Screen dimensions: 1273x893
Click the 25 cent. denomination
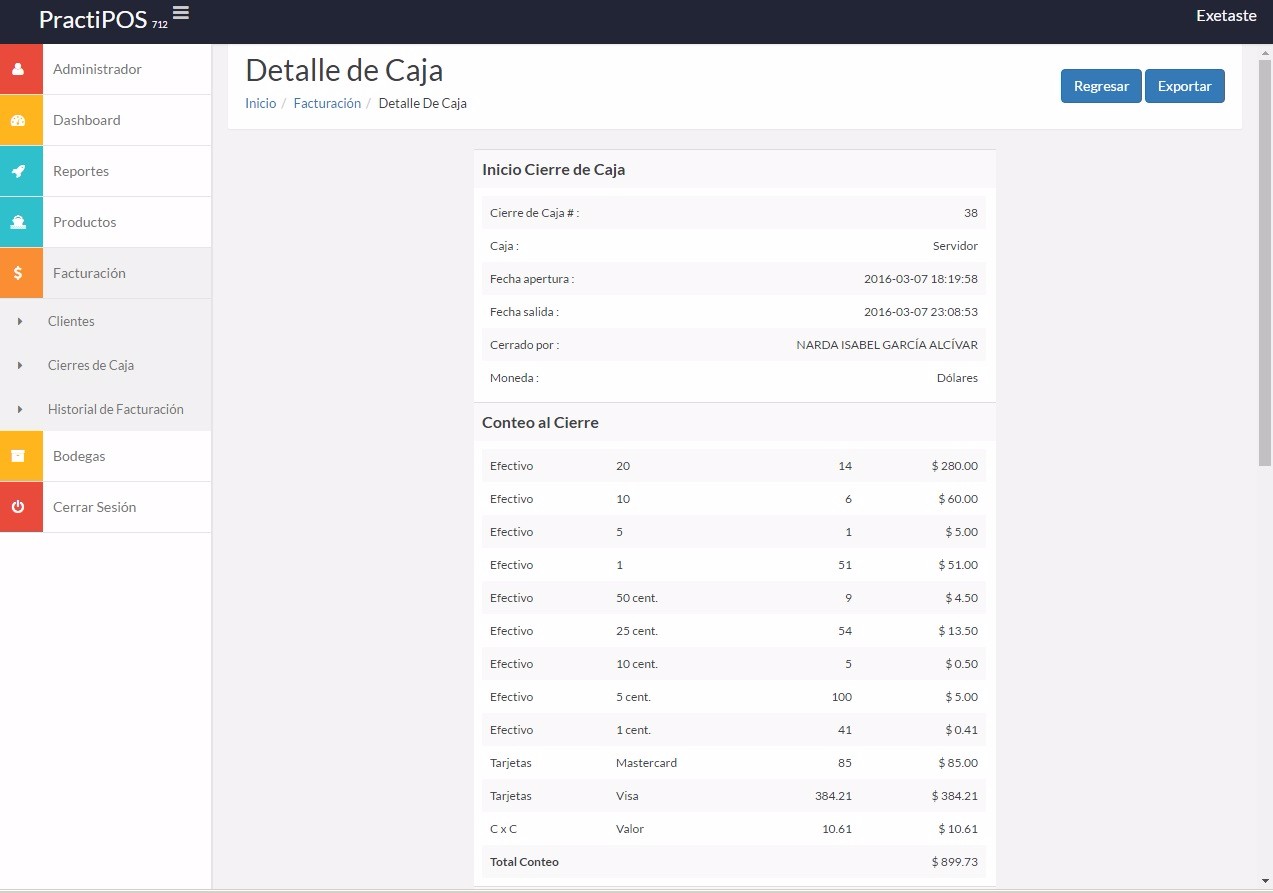tap(637, 631)
